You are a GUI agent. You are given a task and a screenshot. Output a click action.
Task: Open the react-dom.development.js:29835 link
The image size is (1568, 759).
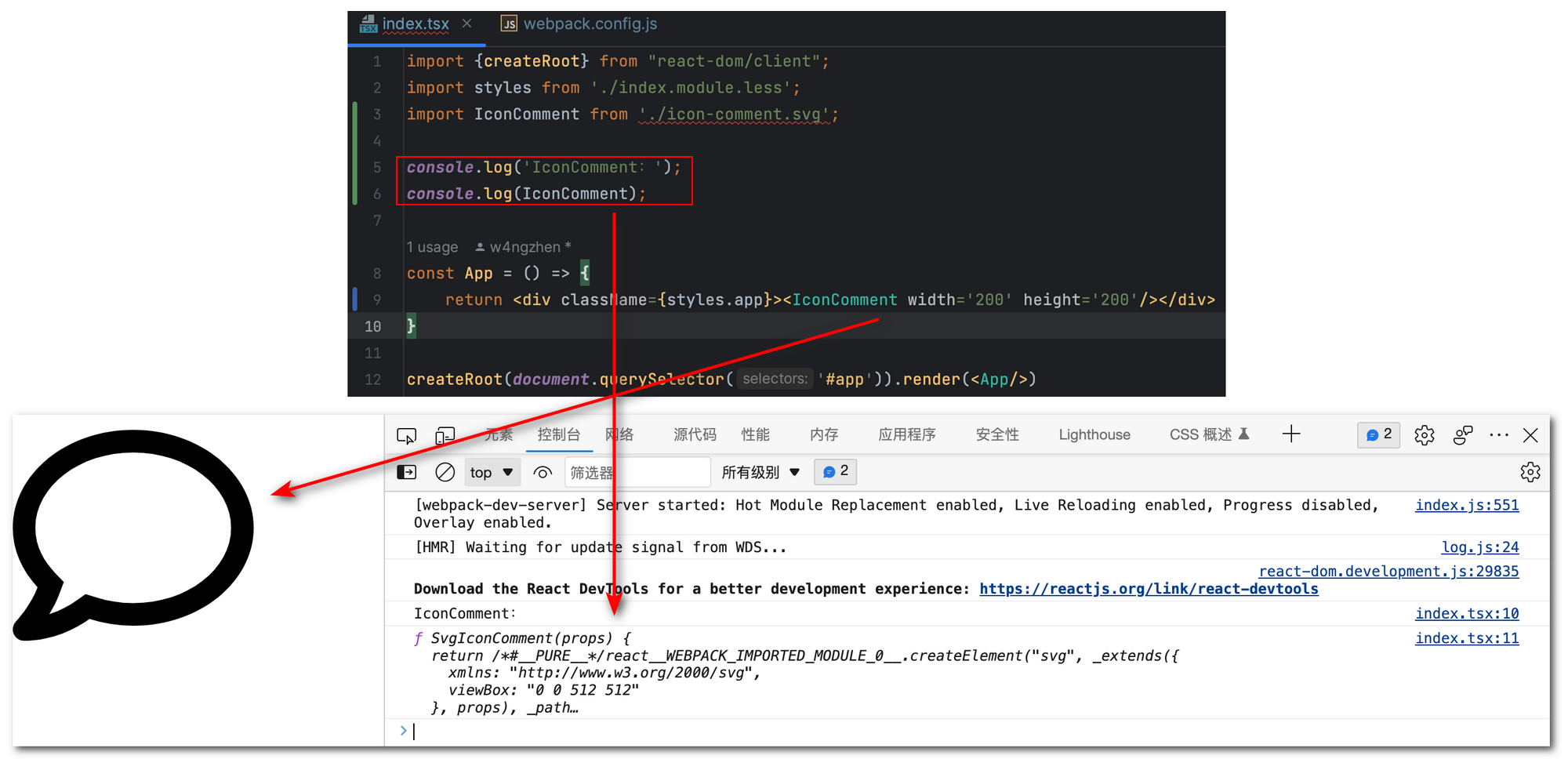[1388, 571]
